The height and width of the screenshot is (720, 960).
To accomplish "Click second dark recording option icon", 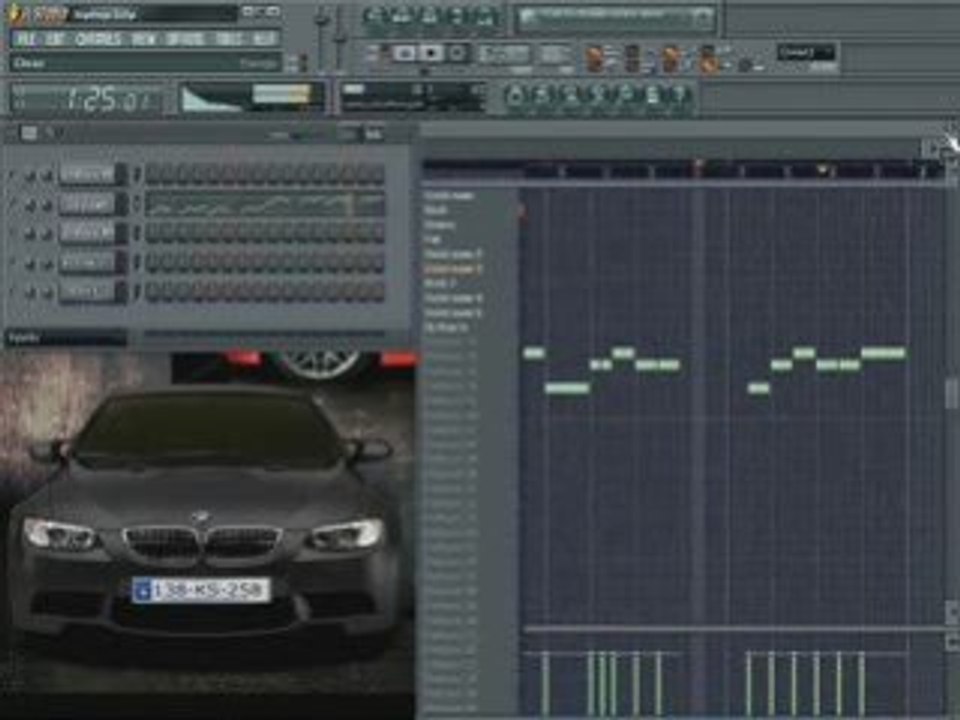I will (632, 59).
